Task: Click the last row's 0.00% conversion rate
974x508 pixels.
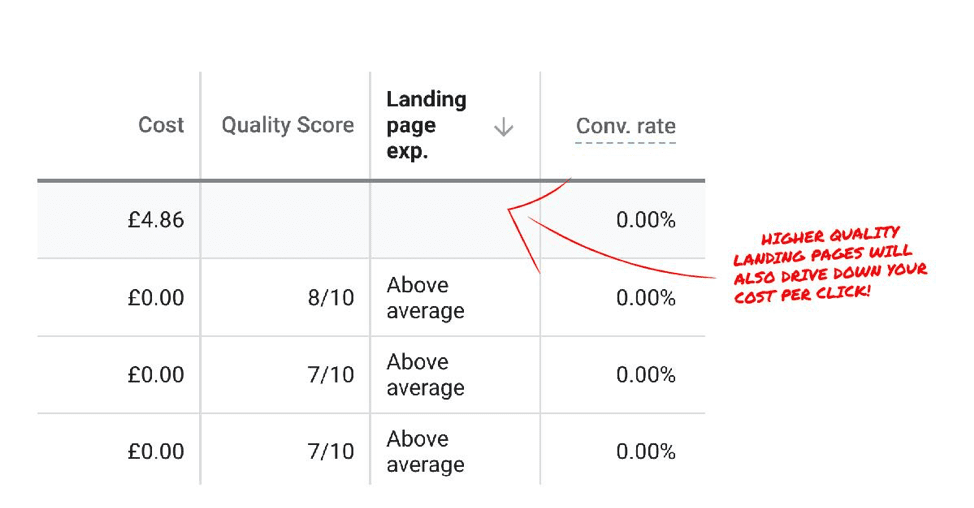Action: [646, 451]
